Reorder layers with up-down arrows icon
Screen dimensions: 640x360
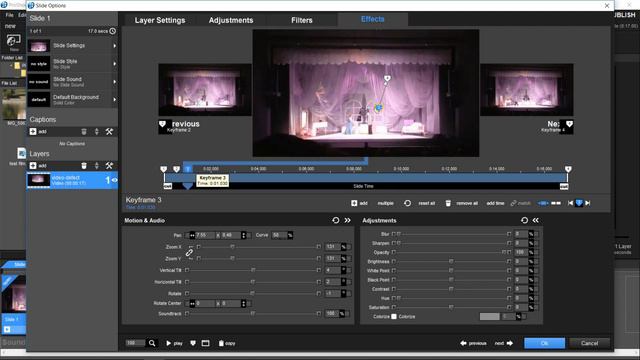[97, 166]
